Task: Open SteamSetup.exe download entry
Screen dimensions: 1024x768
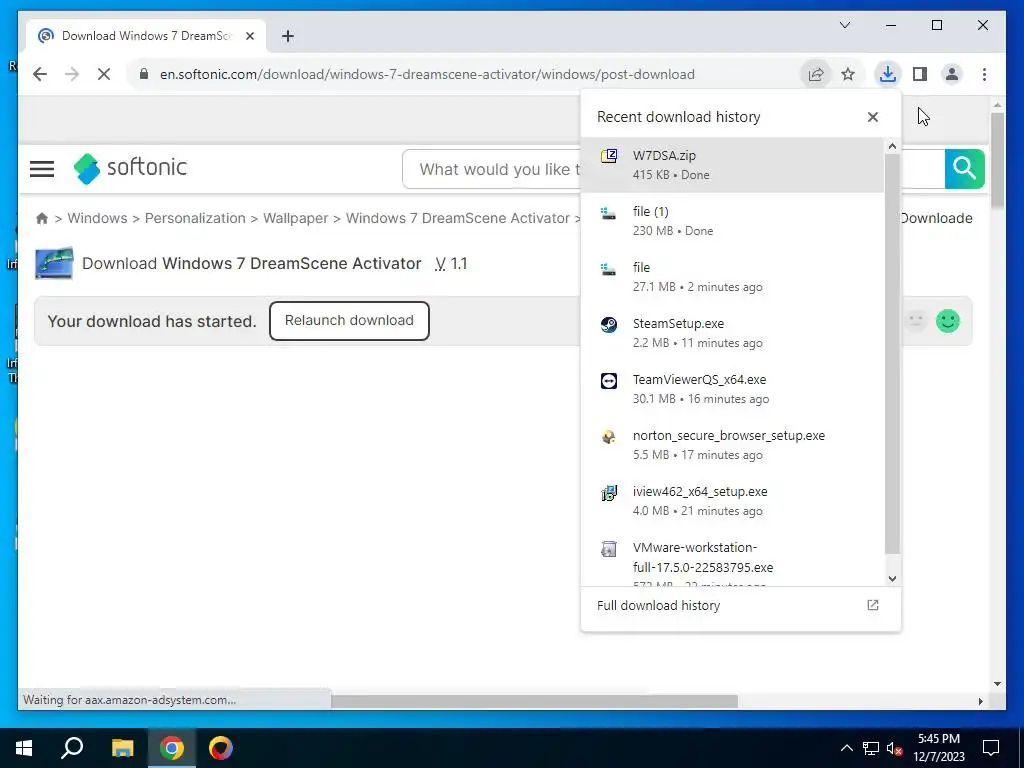Action: pyautogui.click(x=732, y=333)
